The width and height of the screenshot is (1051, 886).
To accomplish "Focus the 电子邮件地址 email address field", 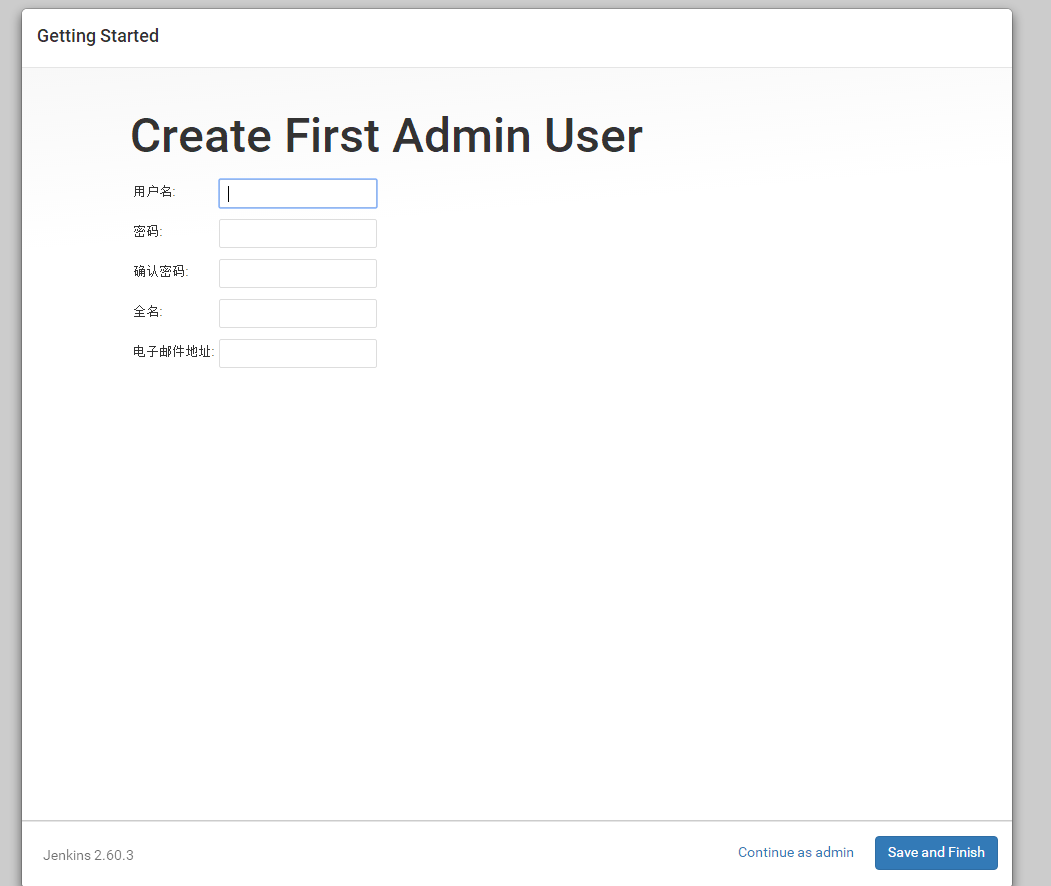I will point(297,354).
